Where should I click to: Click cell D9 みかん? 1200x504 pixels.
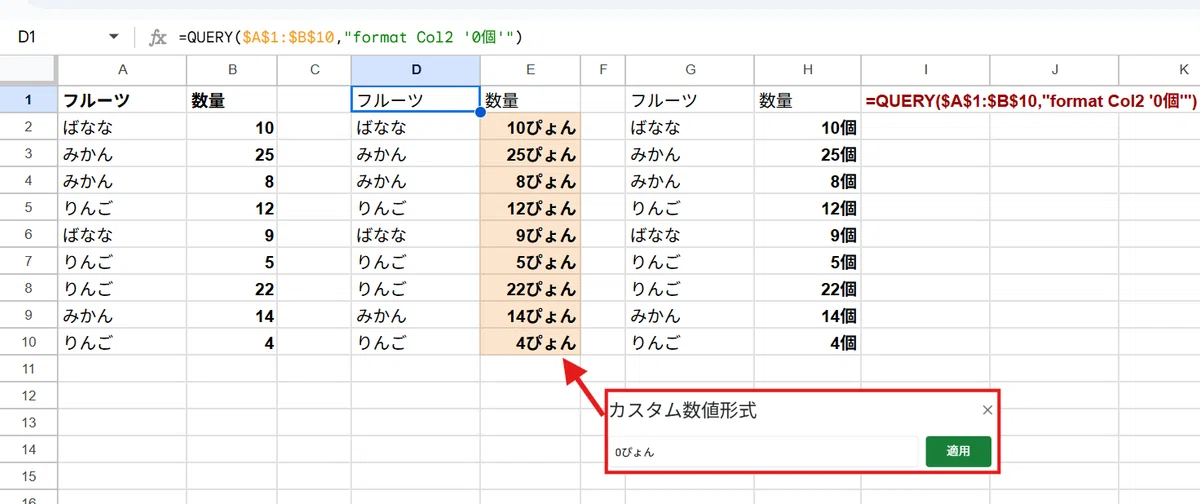(416, 316)
